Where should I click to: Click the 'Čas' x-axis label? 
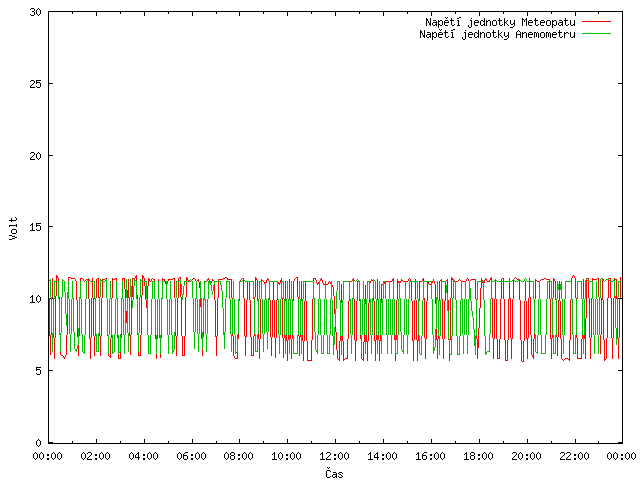[x=334, y=473]
